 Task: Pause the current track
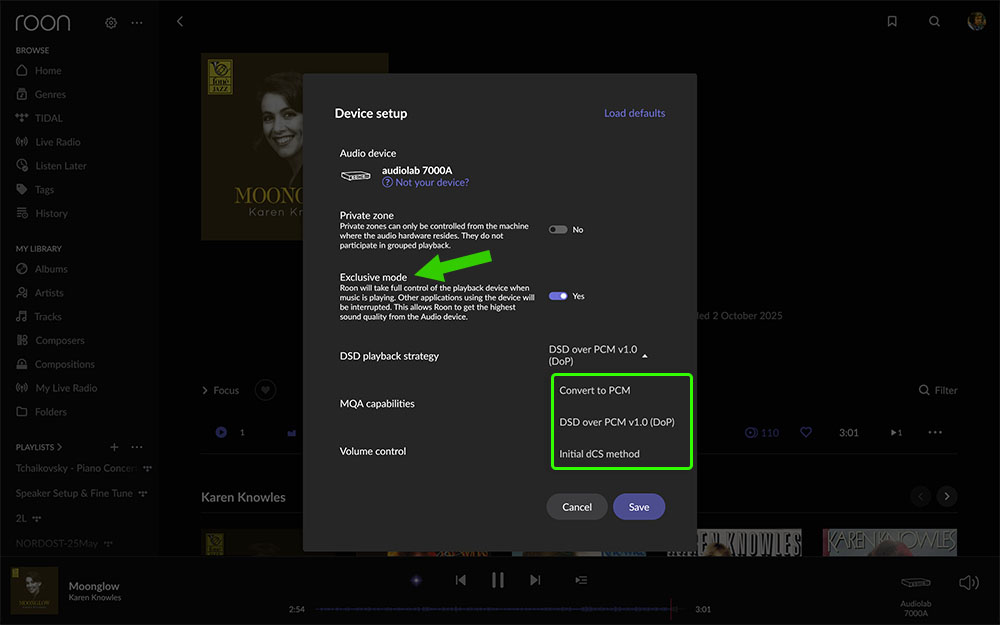tap(497, 580)
